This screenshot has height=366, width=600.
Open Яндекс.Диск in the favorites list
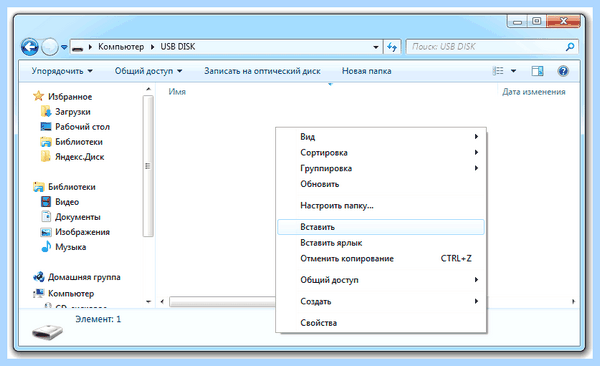pos(80,157)
